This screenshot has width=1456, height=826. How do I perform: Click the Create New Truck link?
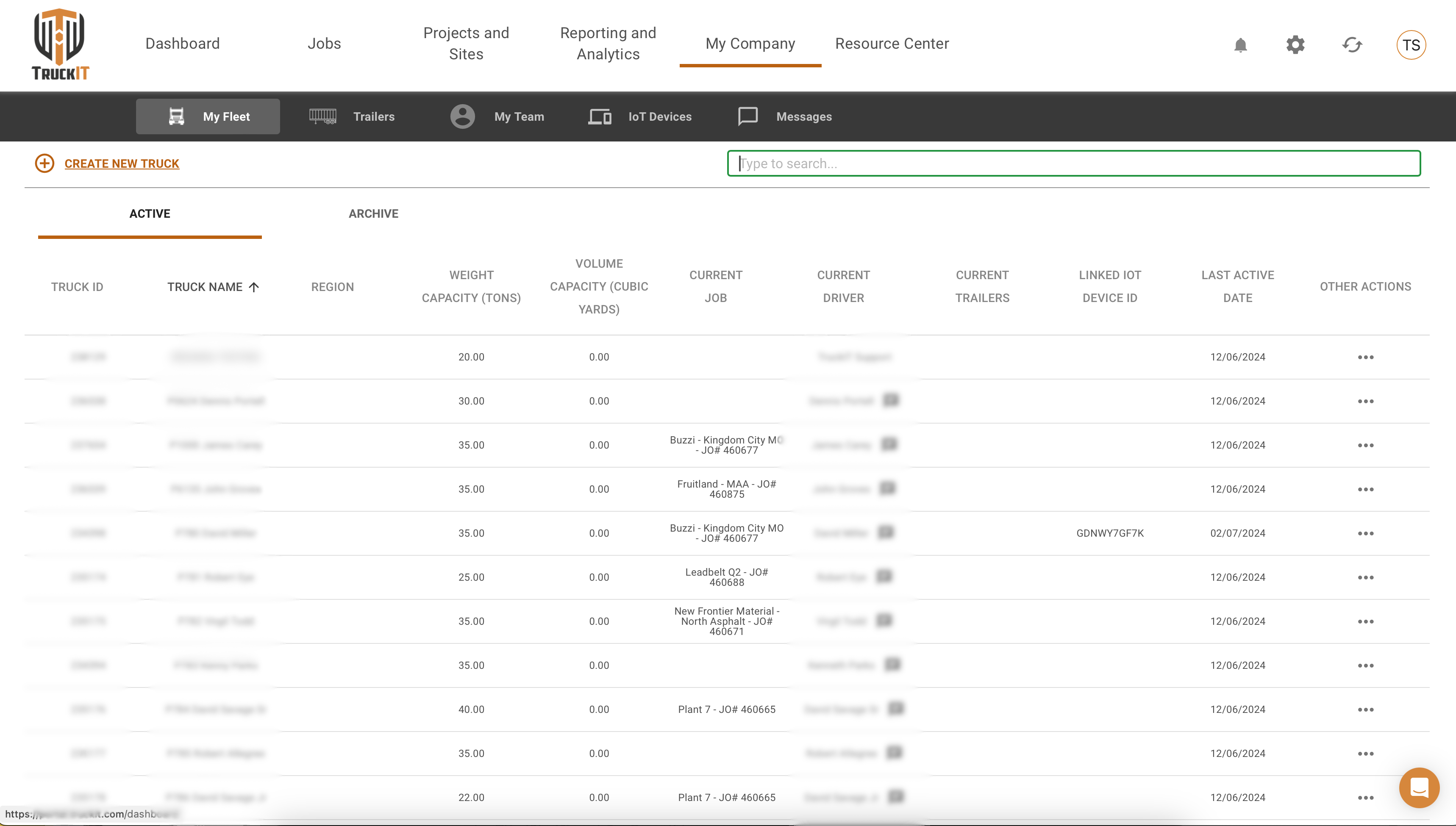[x=122, y=164]
